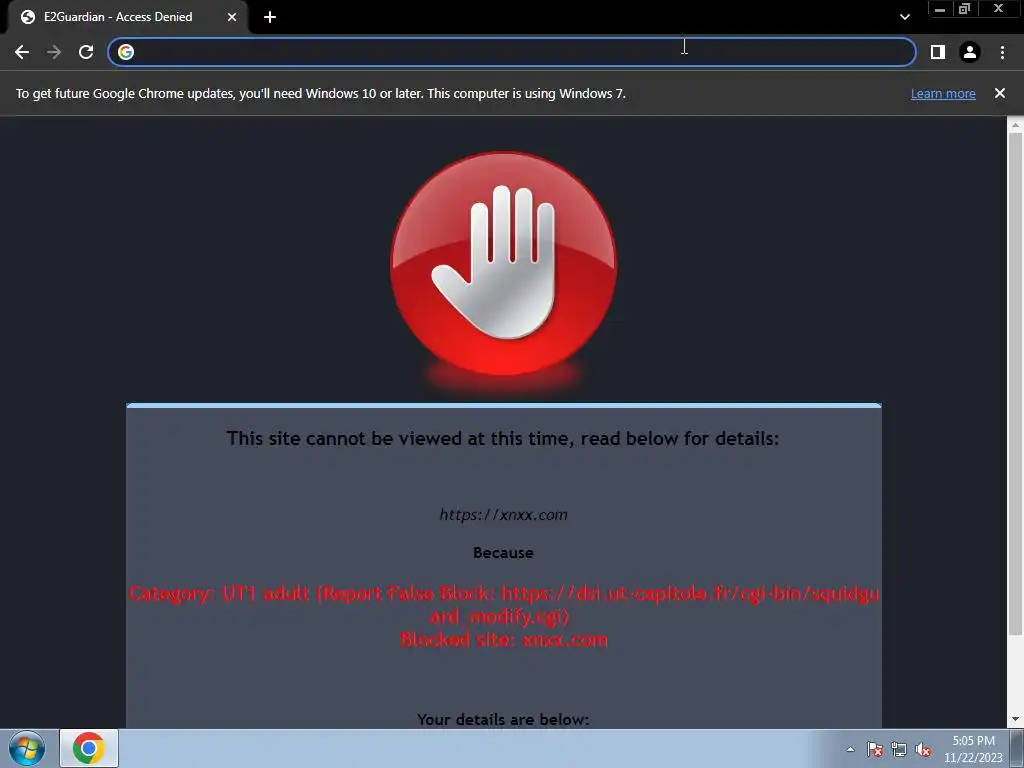Reload the blocked page
Image resolution: width=1024 pixels, height=768 pixels.
pos(86,52)
